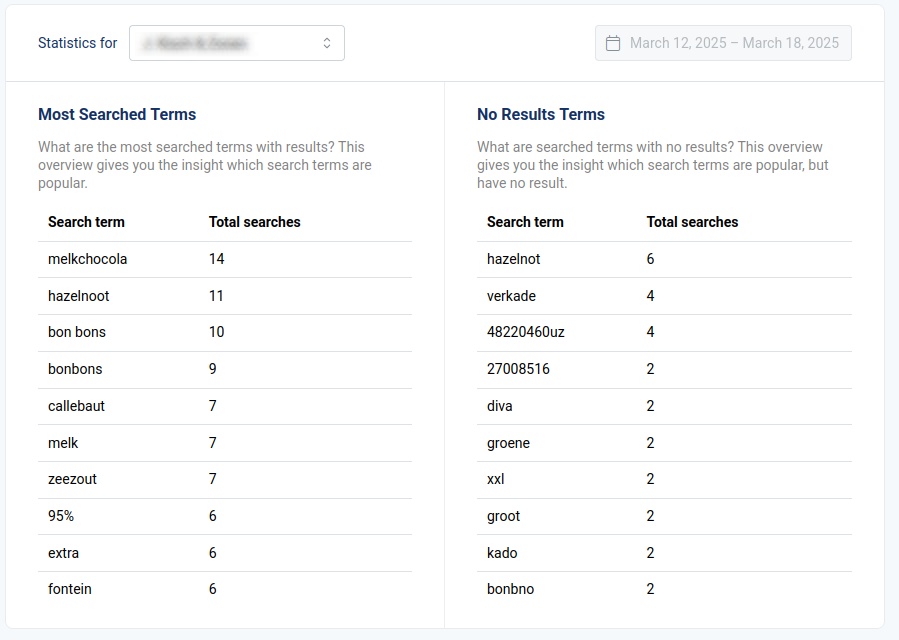
Task: Click the fontein row entry
Action: (x=70, y=589)
